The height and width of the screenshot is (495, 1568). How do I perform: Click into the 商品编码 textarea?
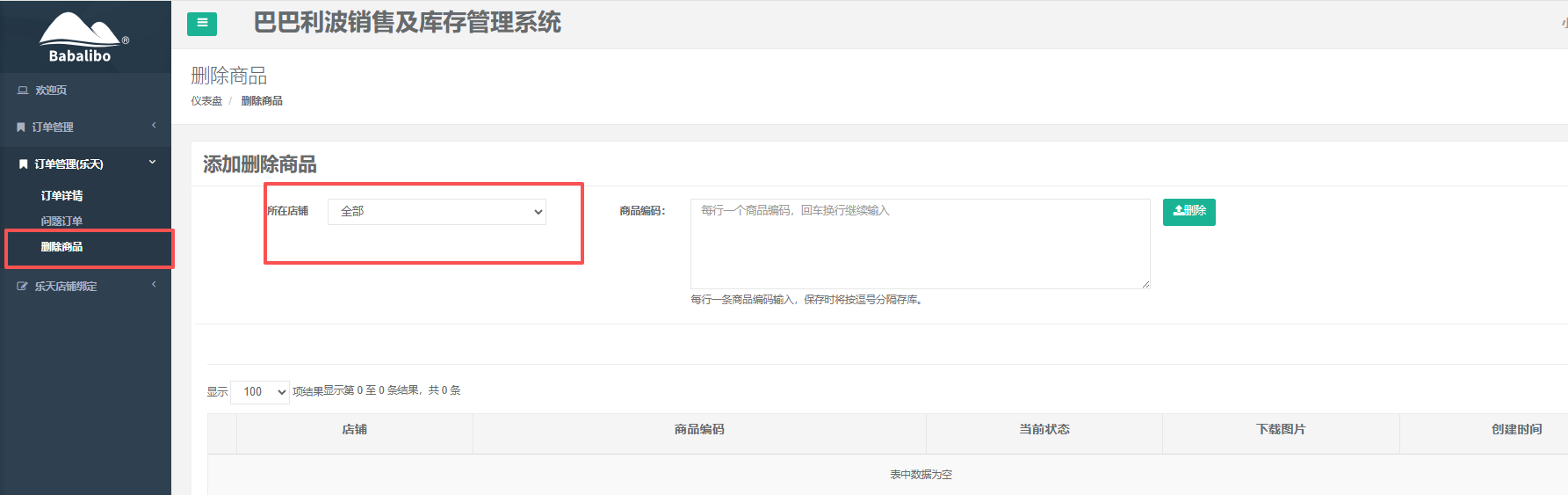[921, 244]
